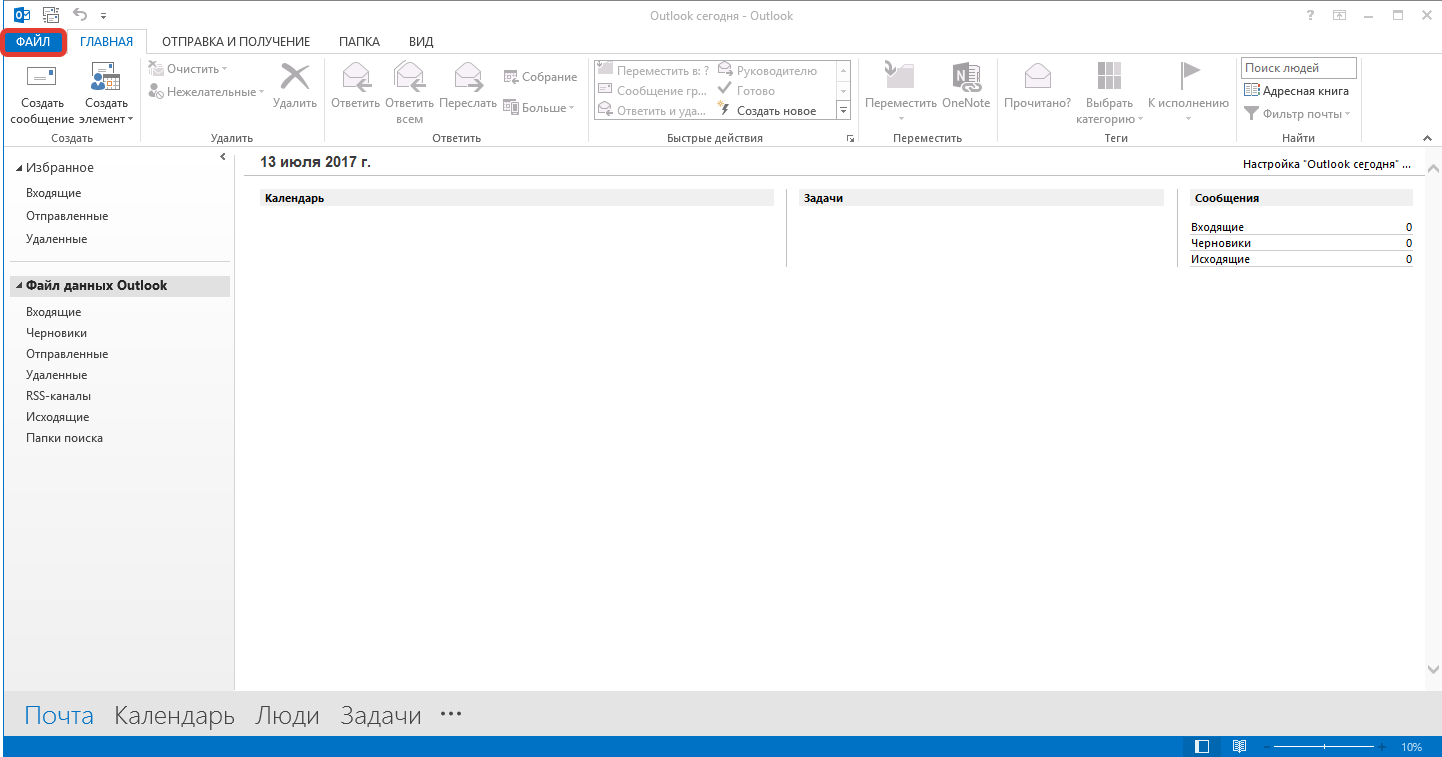Switch to Send/Receive (ОТПРАВКА И ПОЛУЧЕНИЕ) tab
Viewport: 1442px width, 757px height.
click(236, 42)
